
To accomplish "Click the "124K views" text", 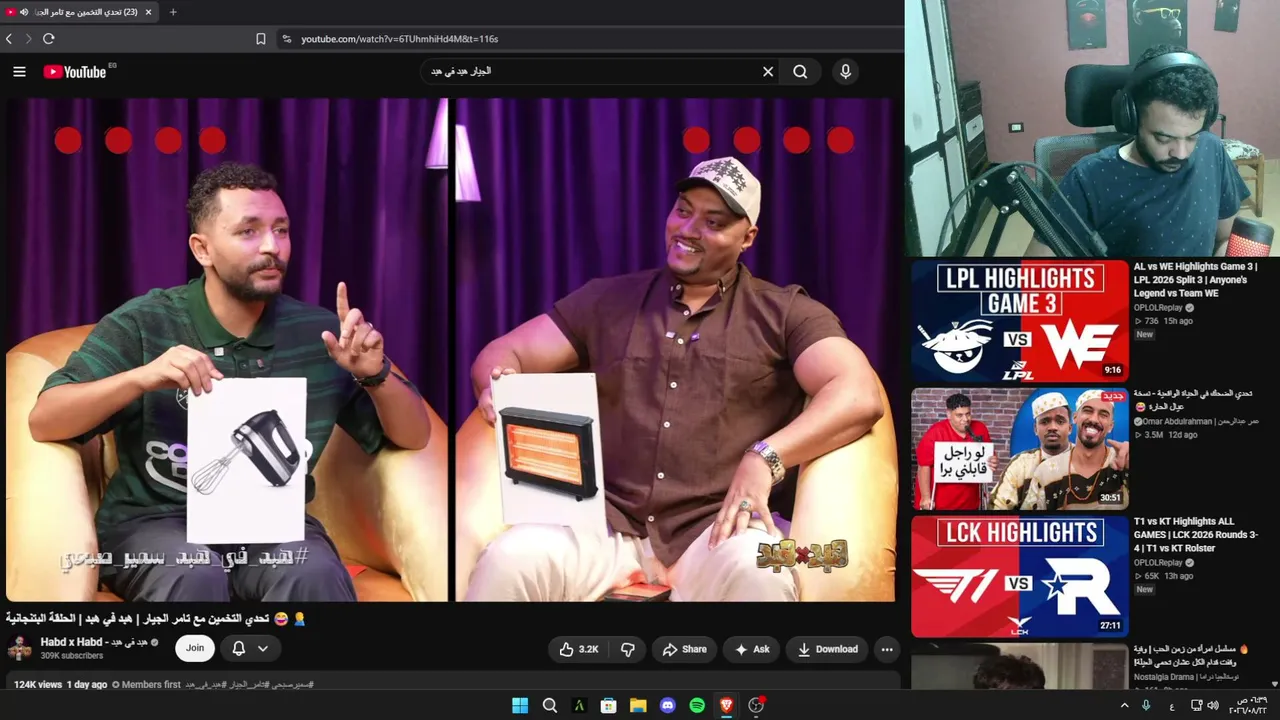I will (38, 685).
